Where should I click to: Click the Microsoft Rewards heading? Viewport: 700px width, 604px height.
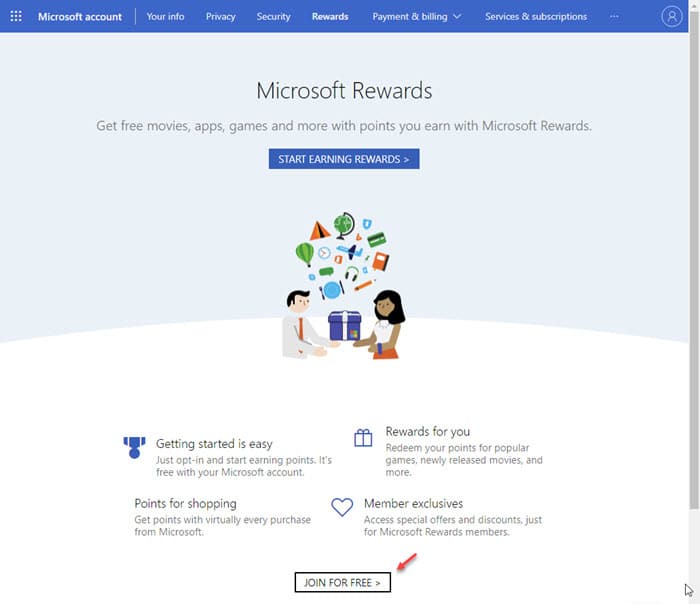(344, 91)
